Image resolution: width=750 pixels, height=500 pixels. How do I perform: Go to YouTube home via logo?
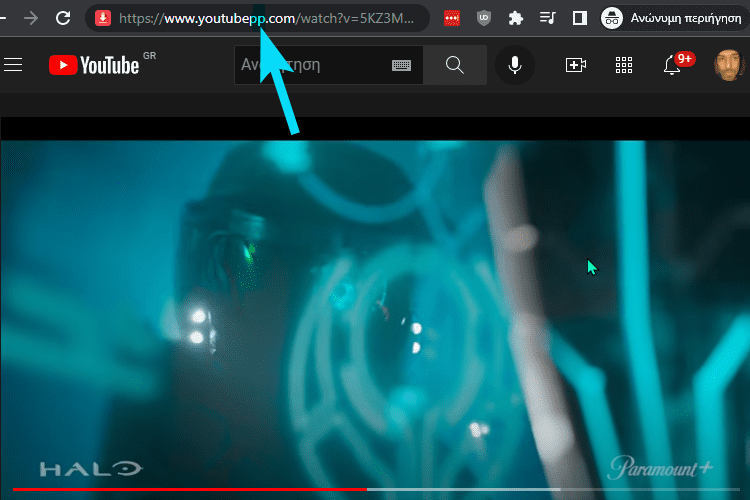coord(94,65)
